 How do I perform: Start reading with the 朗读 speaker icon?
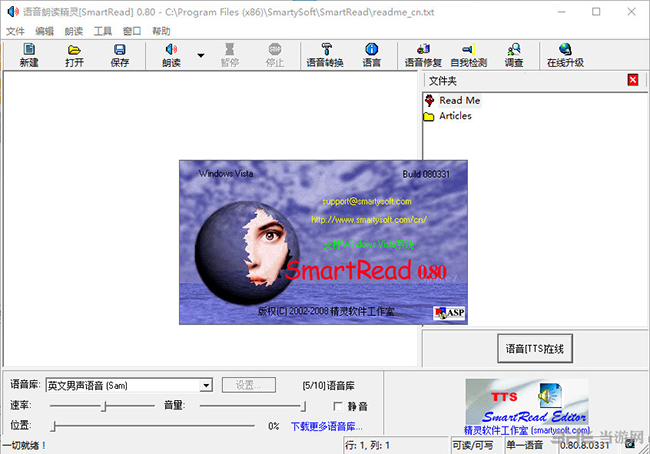coord(171,55)
